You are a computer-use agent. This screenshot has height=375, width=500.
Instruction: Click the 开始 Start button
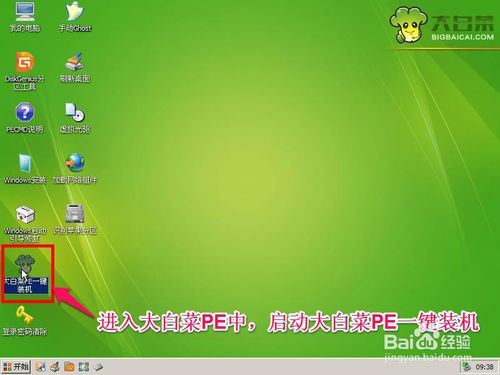point(16,367)
